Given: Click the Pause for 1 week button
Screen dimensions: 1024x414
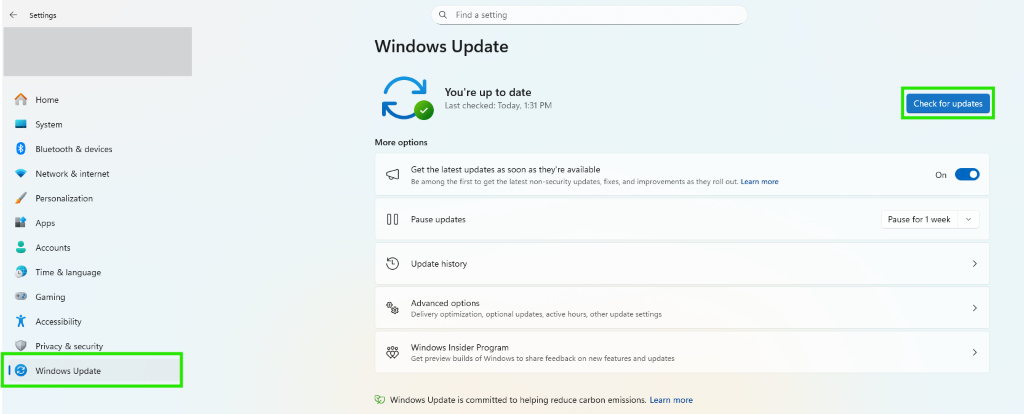Looking at the screenshot, I should coord(919,219).
